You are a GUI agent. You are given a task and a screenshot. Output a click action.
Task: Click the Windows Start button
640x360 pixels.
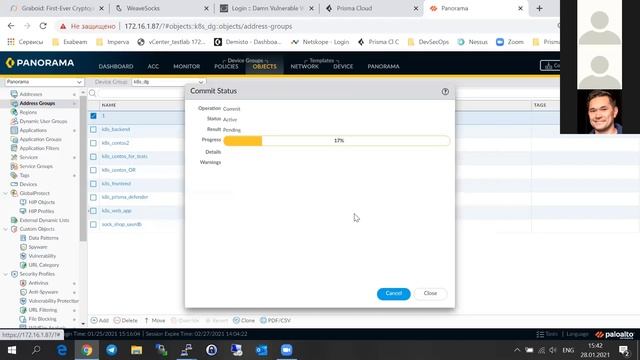pyautogui.click(x=12, y=350)
